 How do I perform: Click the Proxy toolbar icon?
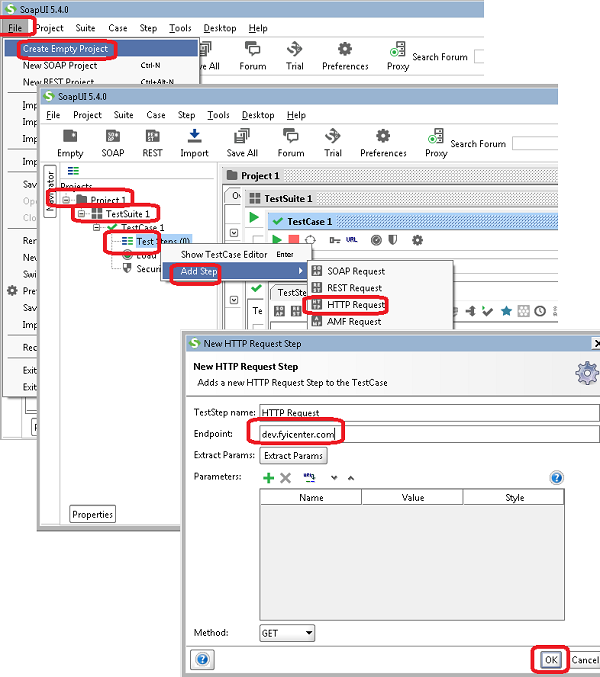pyautogui.click(x=436, y=141)
